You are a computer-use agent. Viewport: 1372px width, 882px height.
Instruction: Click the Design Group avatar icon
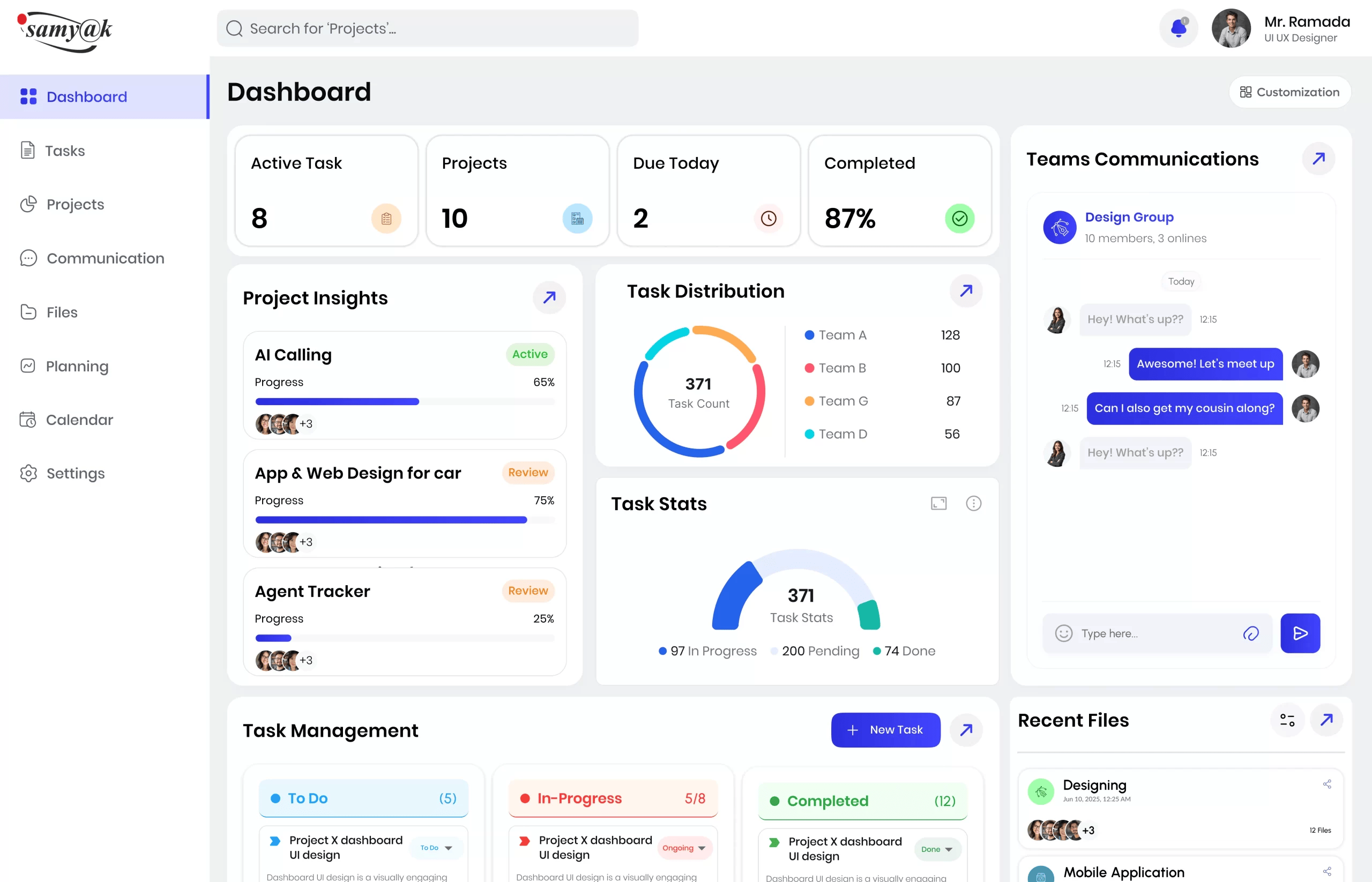pos(1059,227)
